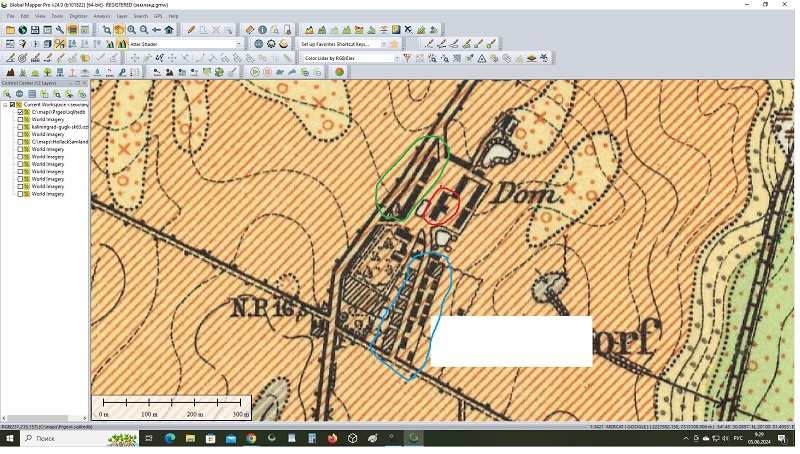The image size is (800, 454).
Task: Select the Zoom In magnifier tool
Action: click(x=131, y=30)
